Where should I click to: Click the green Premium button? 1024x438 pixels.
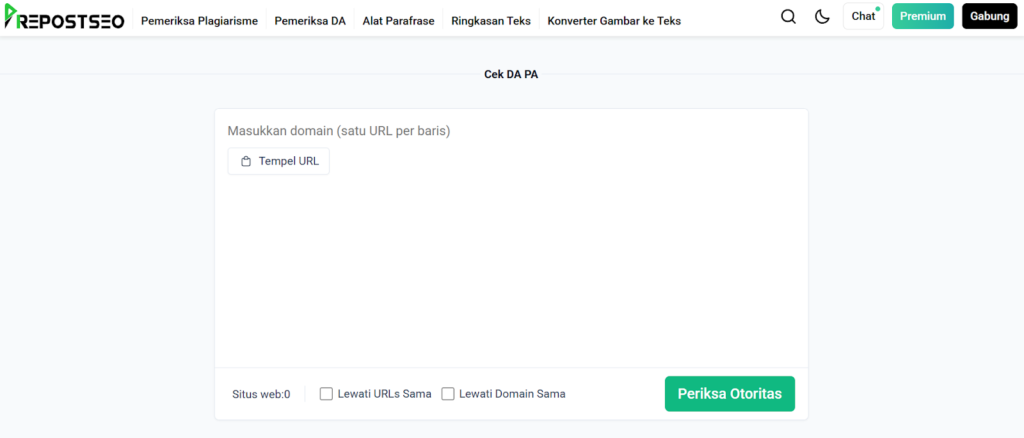[922, 17]
